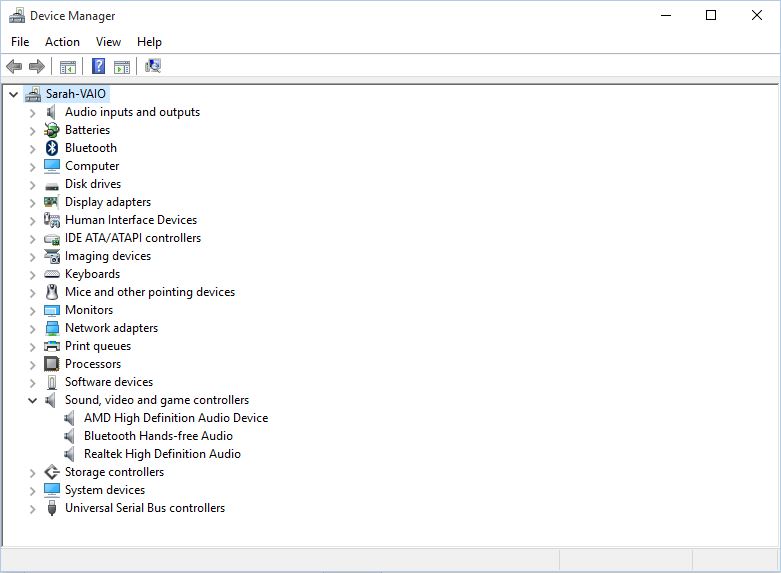781x573 pixels.
Task: Collapse the Sound, video and game controllers node
Action: [x=32, y=400]
